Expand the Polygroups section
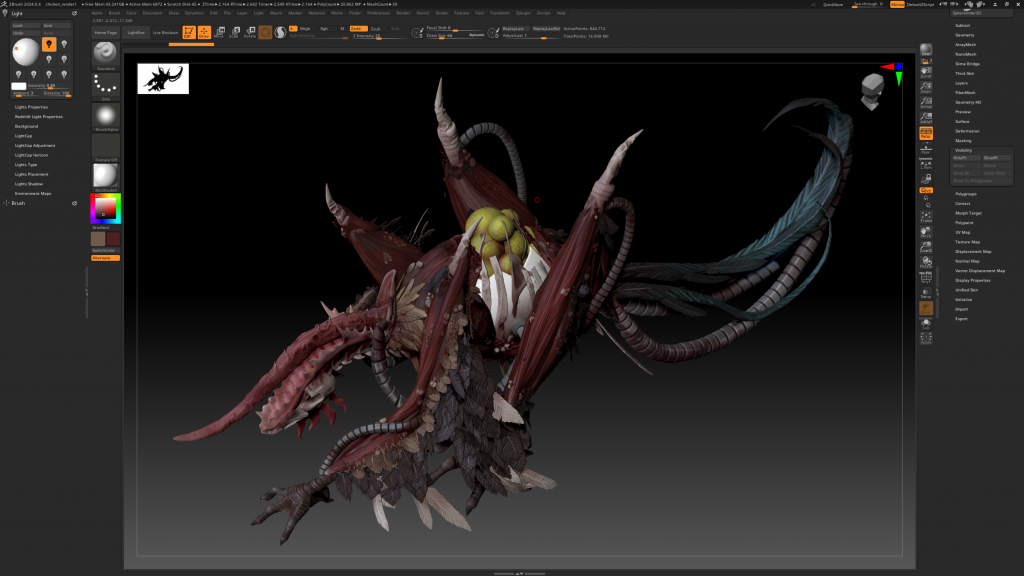The image size is (1024, 576). coord(966,194)
